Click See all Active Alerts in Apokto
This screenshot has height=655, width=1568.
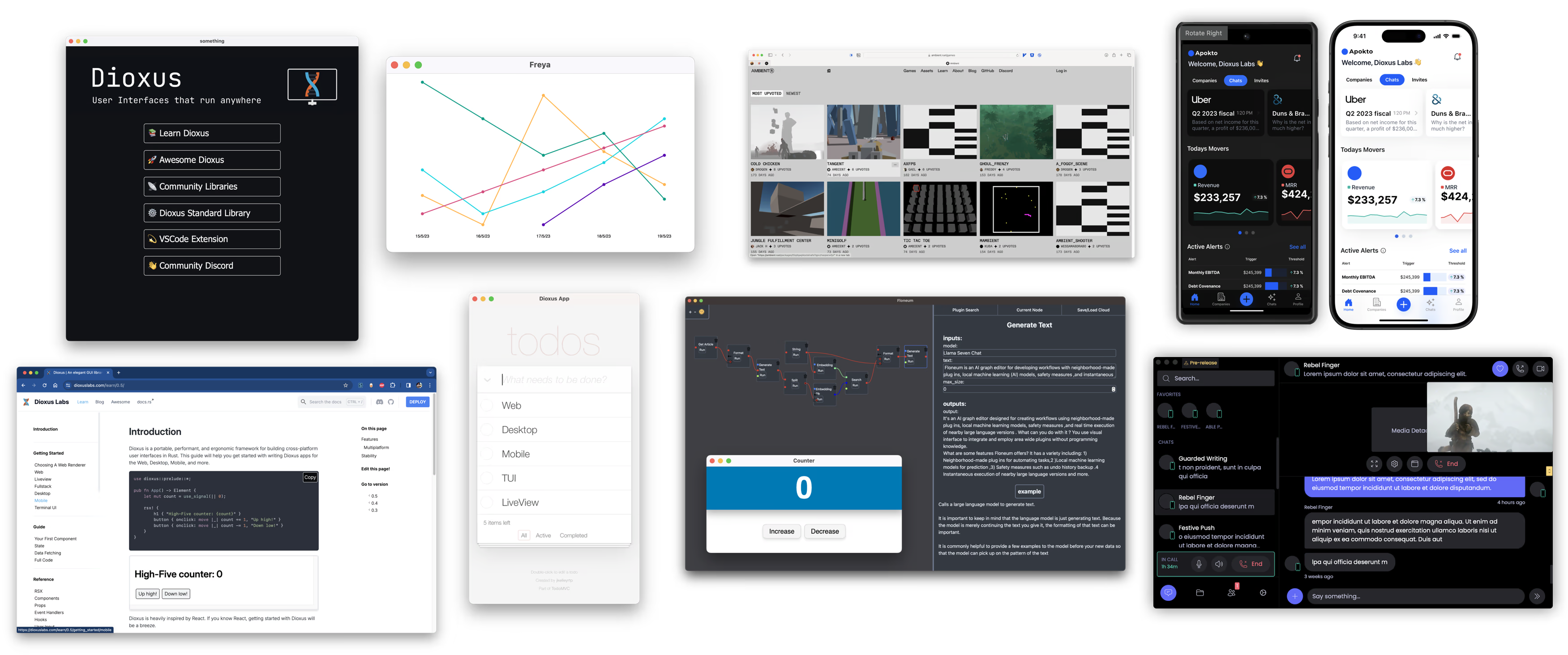pyautogui.click(x=1299, y=248)
